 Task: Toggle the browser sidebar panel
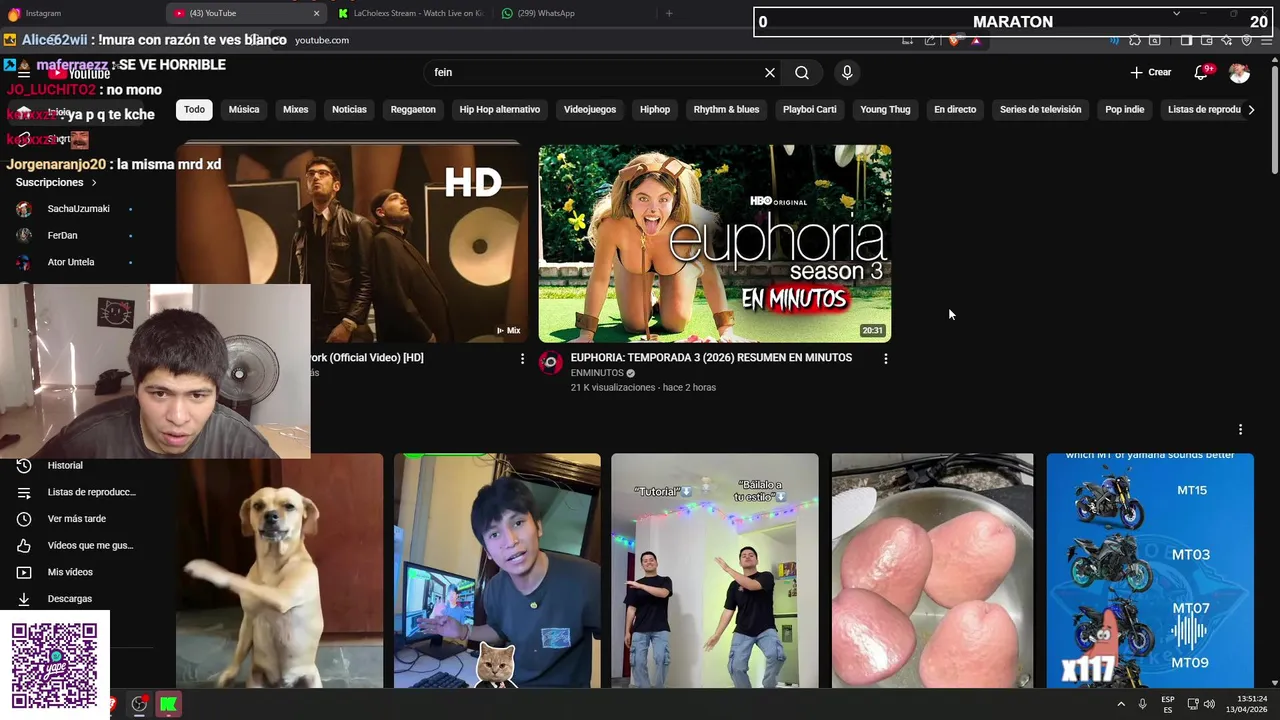coord(1186,40)
